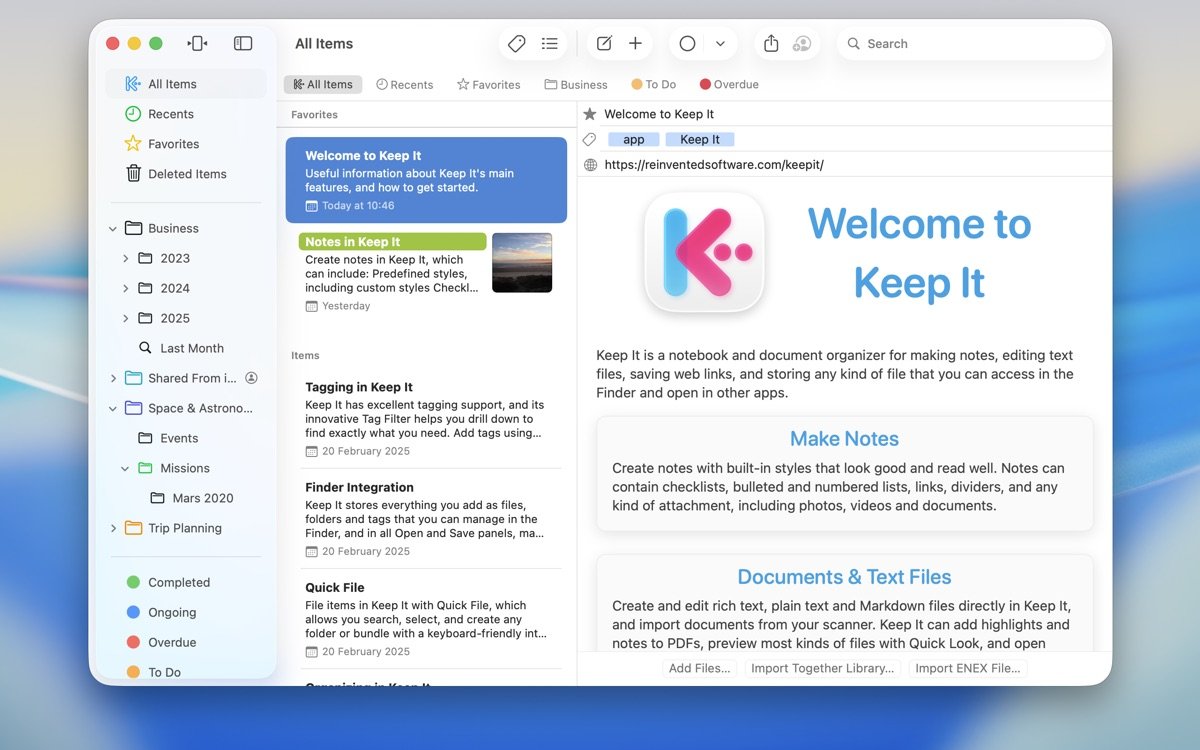This screenshot has height=750, width=1200.
Task: Click the add collaborator icon in the toolbar
Action: (x=801, y=43)
